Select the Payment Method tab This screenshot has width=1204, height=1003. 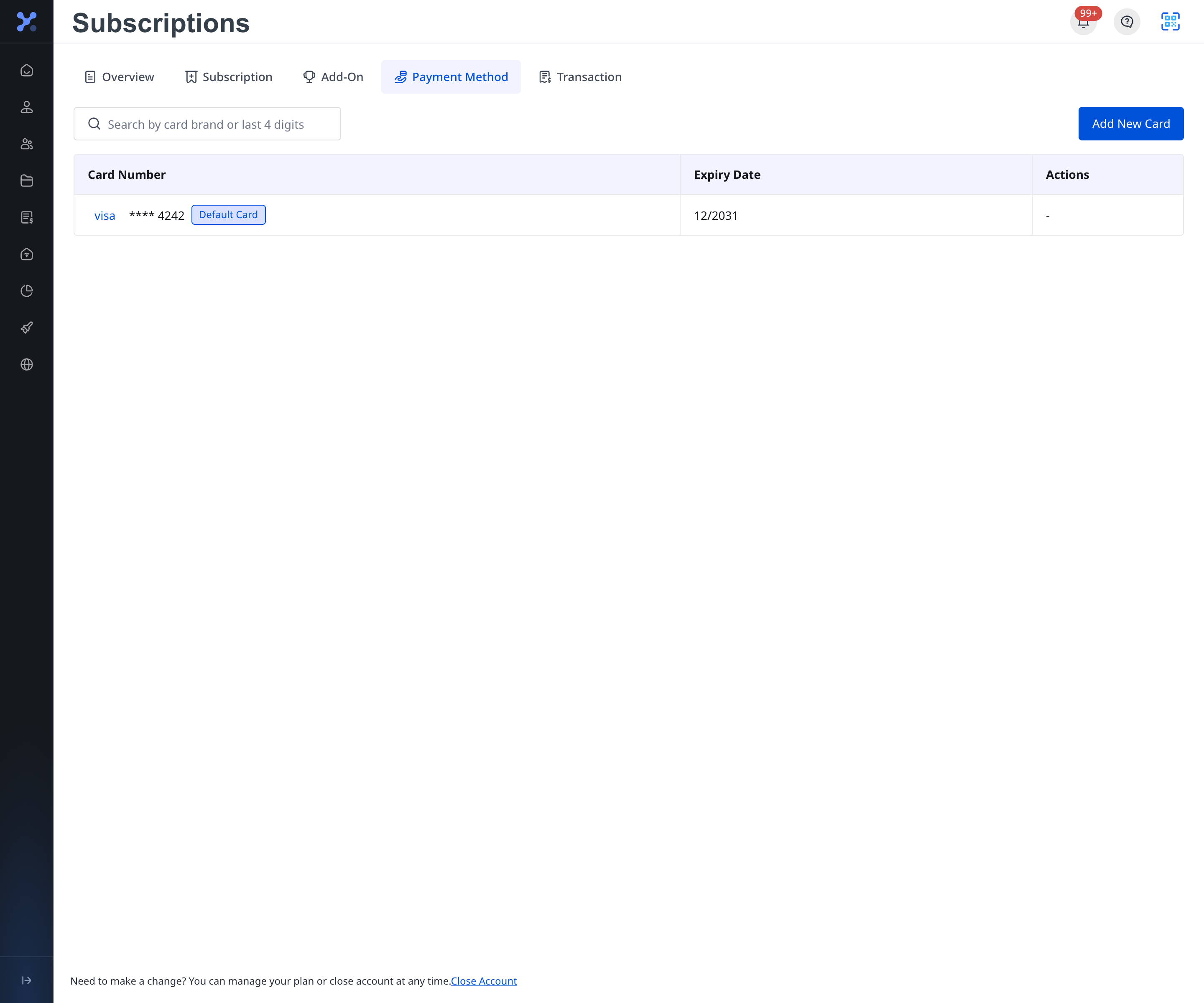pyautogui.click(x=451, y=77)
